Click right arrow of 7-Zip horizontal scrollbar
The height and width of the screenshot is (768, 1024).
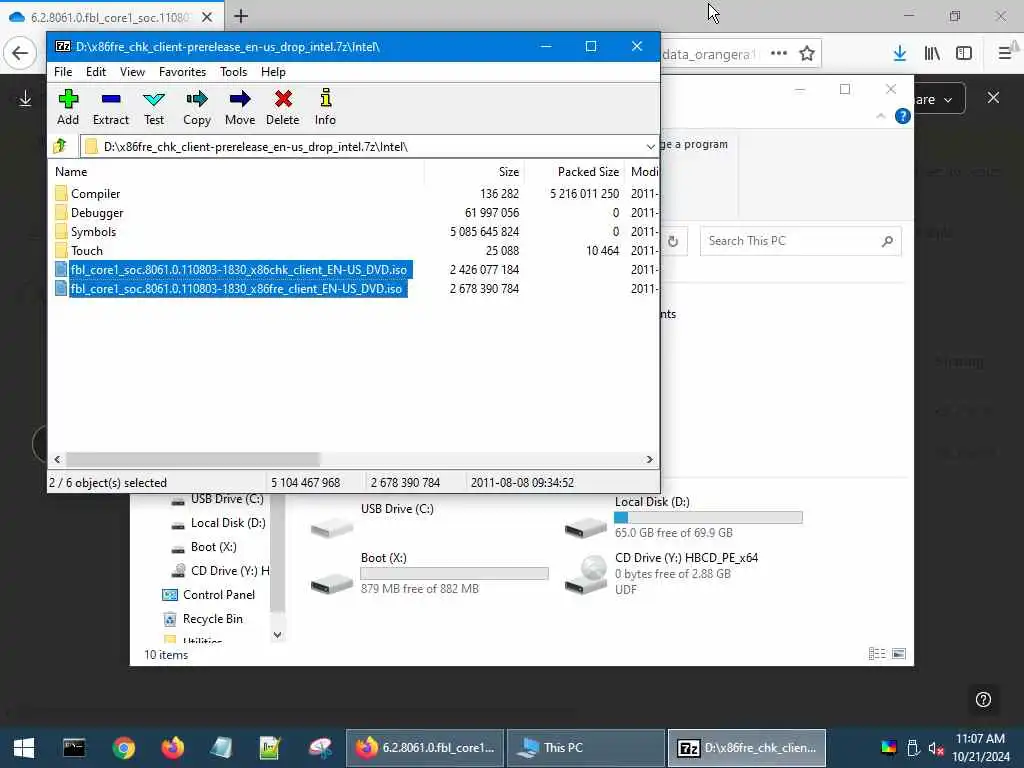pyautogui.click(x=649, y=460)
